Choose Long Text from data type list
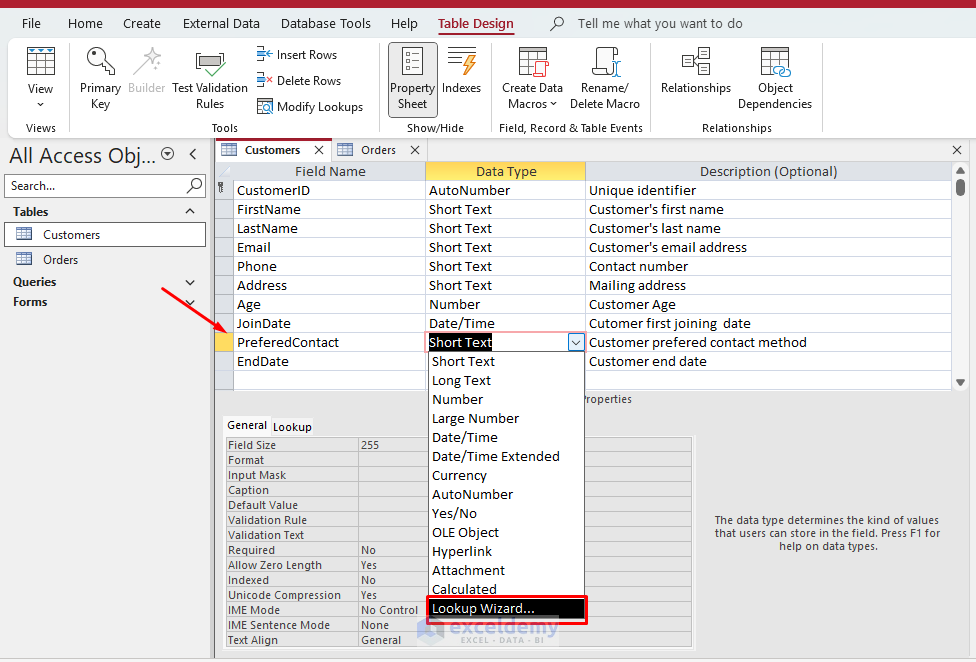Viewport: 976px width, 662px height. click(x=507, y=380)
